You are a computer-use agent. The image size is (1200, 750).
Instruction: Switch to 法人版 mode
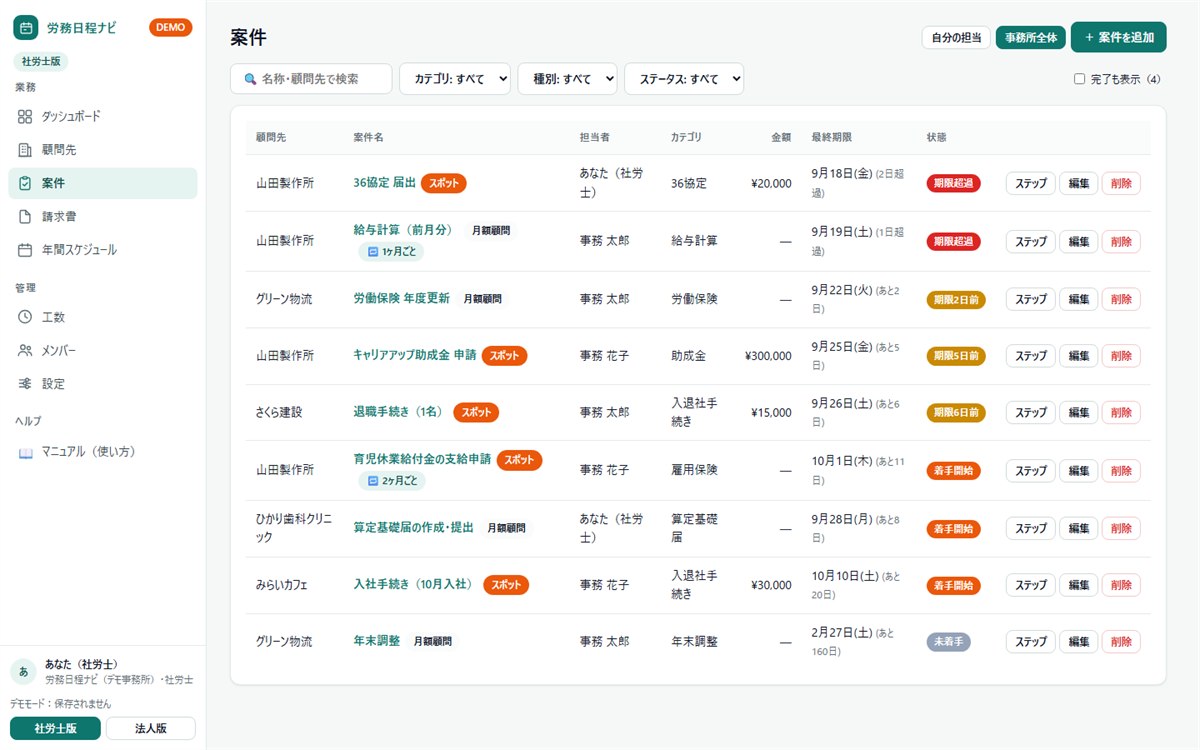click(151, 728)
